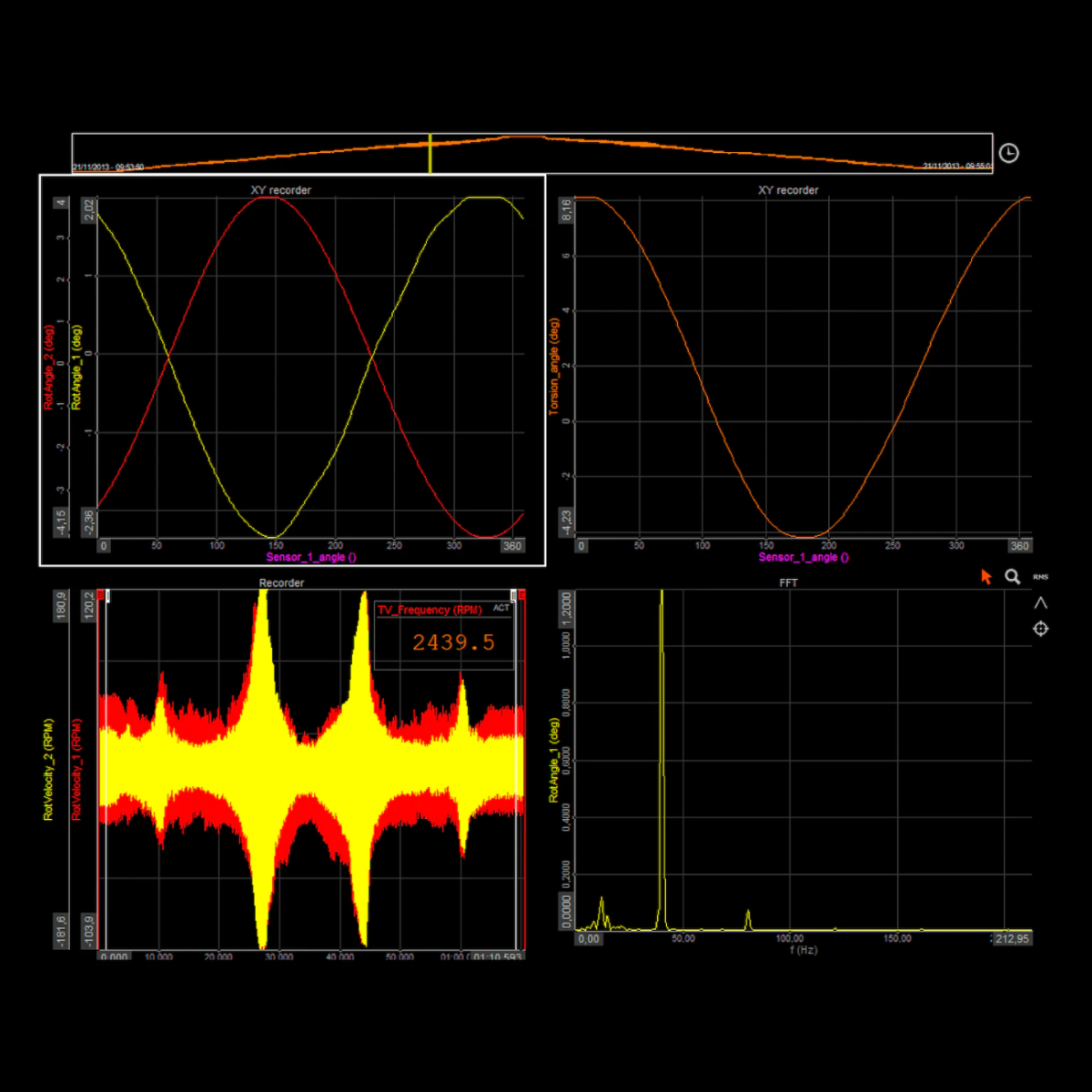Click the clock icon beside the overview timeline
Viewport: 1092px width, 1092px height.
click(x=1008, y=154)
